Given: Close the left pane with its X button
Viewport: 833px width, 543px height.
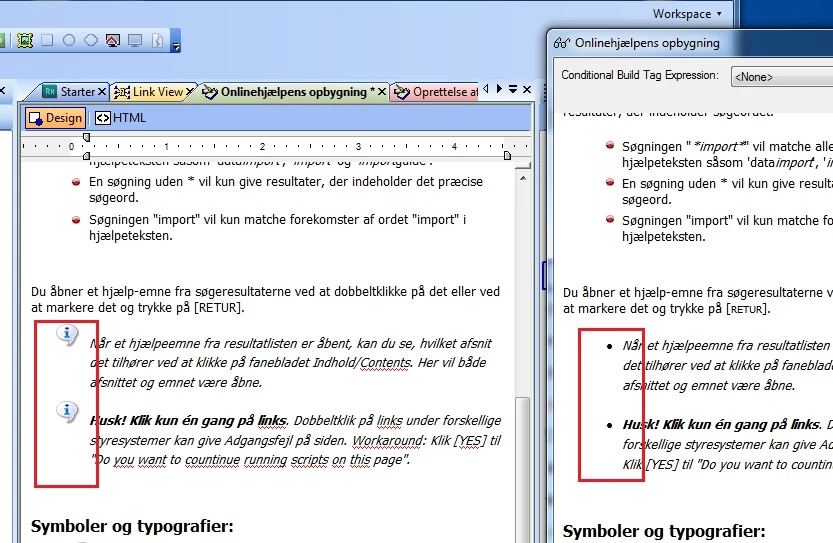Looking at the screenshot, I should point(2,91).
